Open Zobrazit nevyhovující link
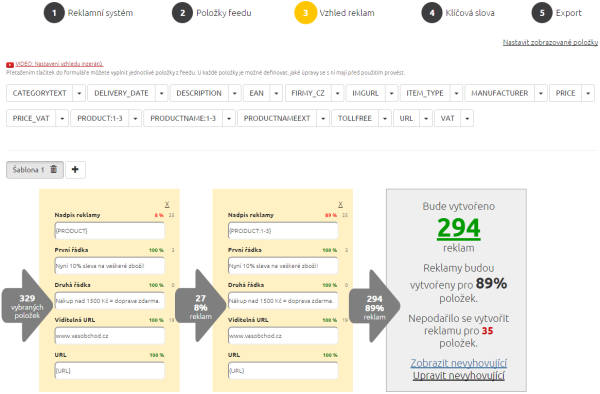Viewport: 600px width, 394px height. (459, 363)
